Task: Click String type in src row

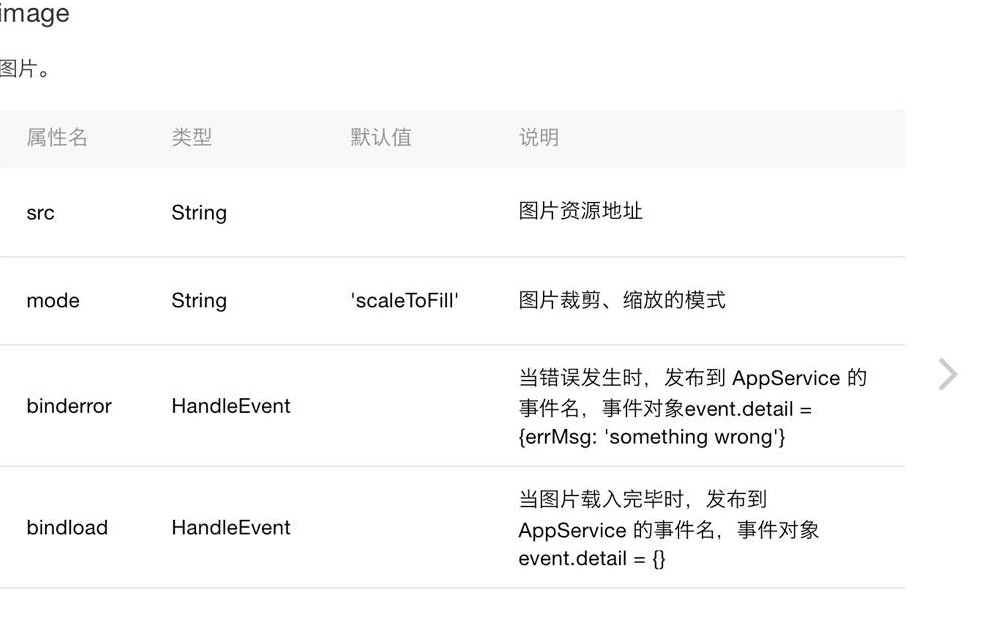Action: 199,213
